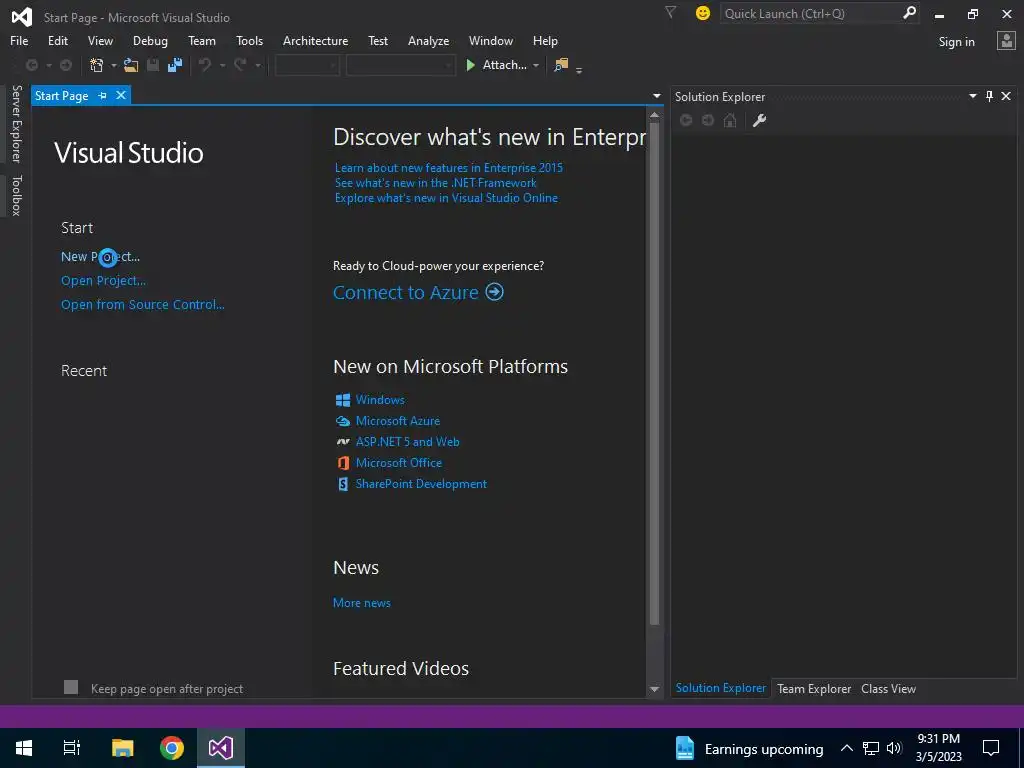This screenshot has width=1024, height=768.
Task: Expand the New Project toolbar dropdown arrow
Action: [x=113, y=65]
